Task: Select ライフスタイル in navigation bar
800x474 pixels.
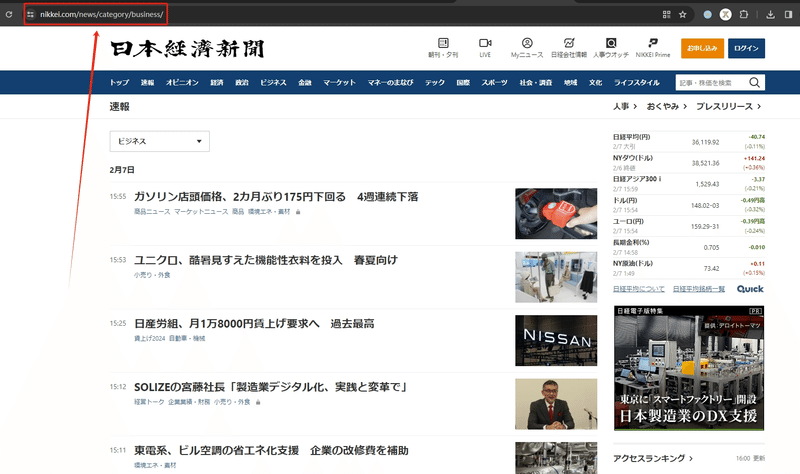Action: [637, 82]
